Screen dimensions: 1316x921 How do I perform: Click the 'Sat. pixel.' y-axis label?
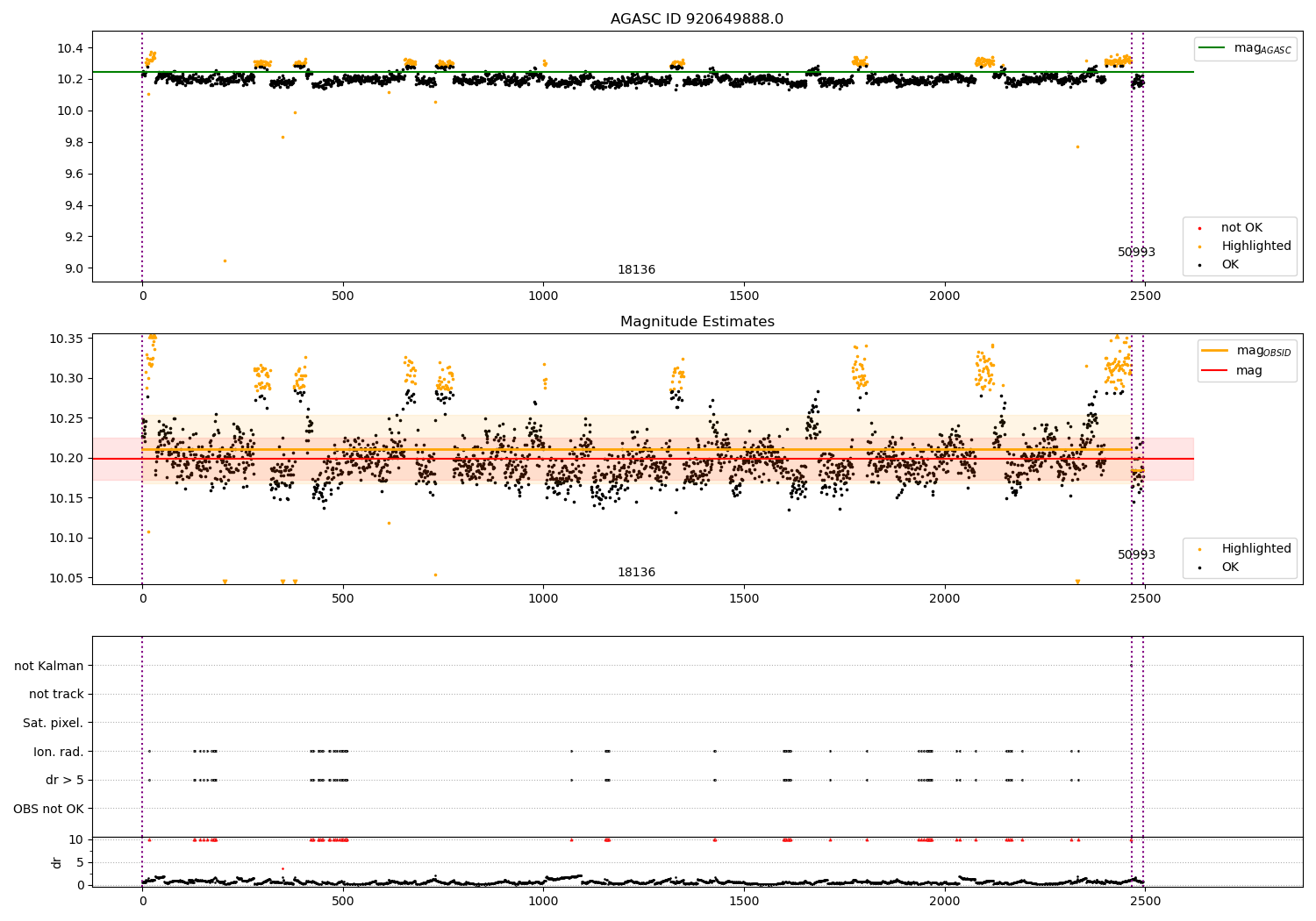click(x=53, y=724)
